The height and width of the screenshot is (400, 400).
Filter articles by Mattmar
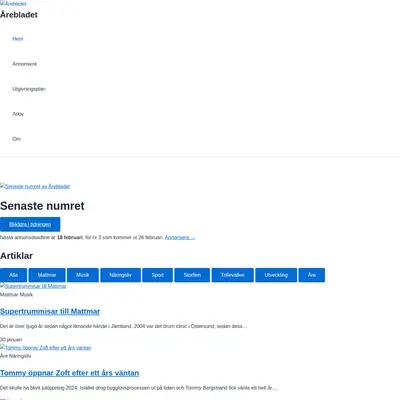47,275
